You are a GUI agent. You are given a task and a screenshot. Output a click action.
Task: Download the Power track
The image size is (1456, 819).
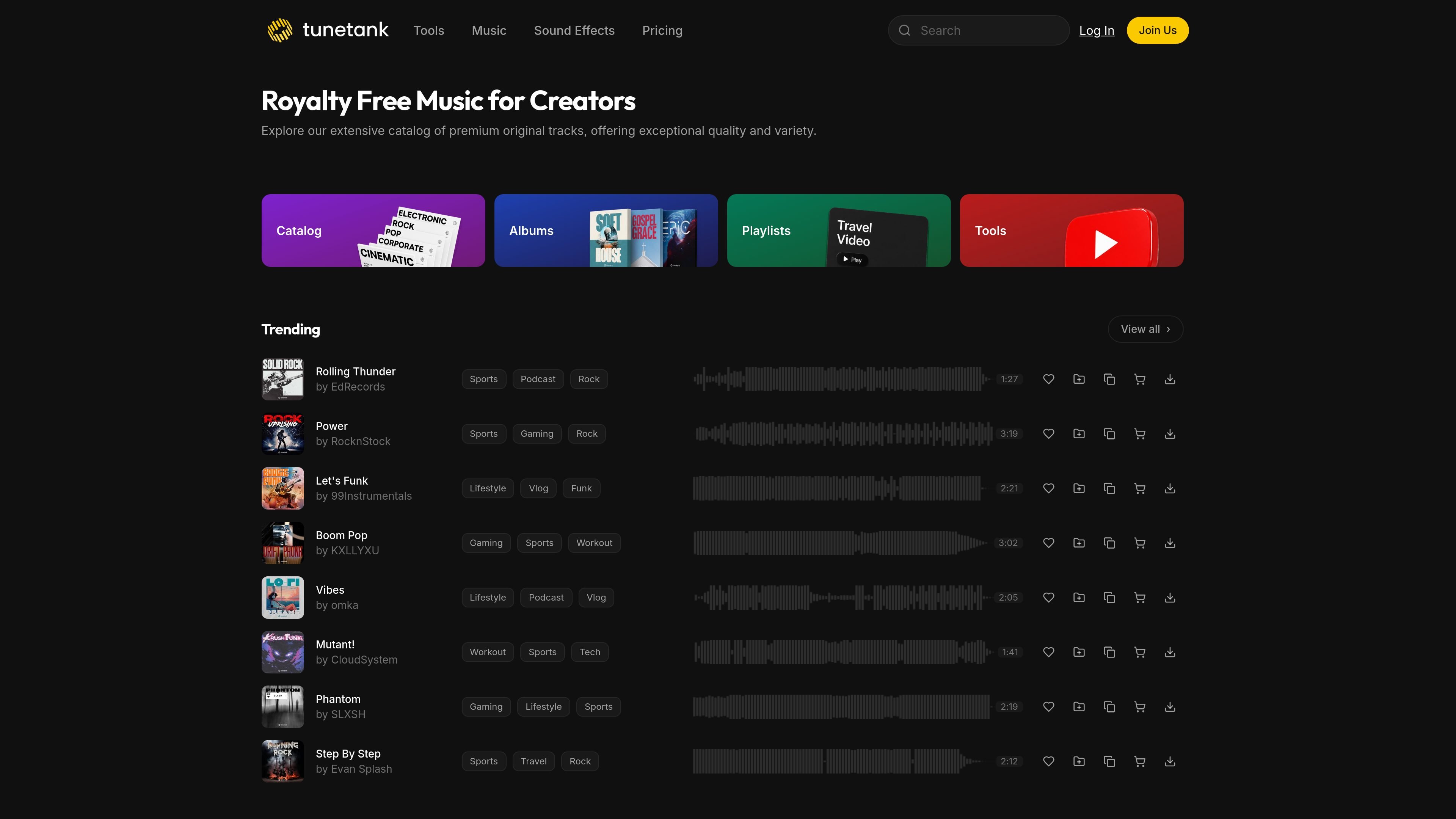pos(1170,434)
